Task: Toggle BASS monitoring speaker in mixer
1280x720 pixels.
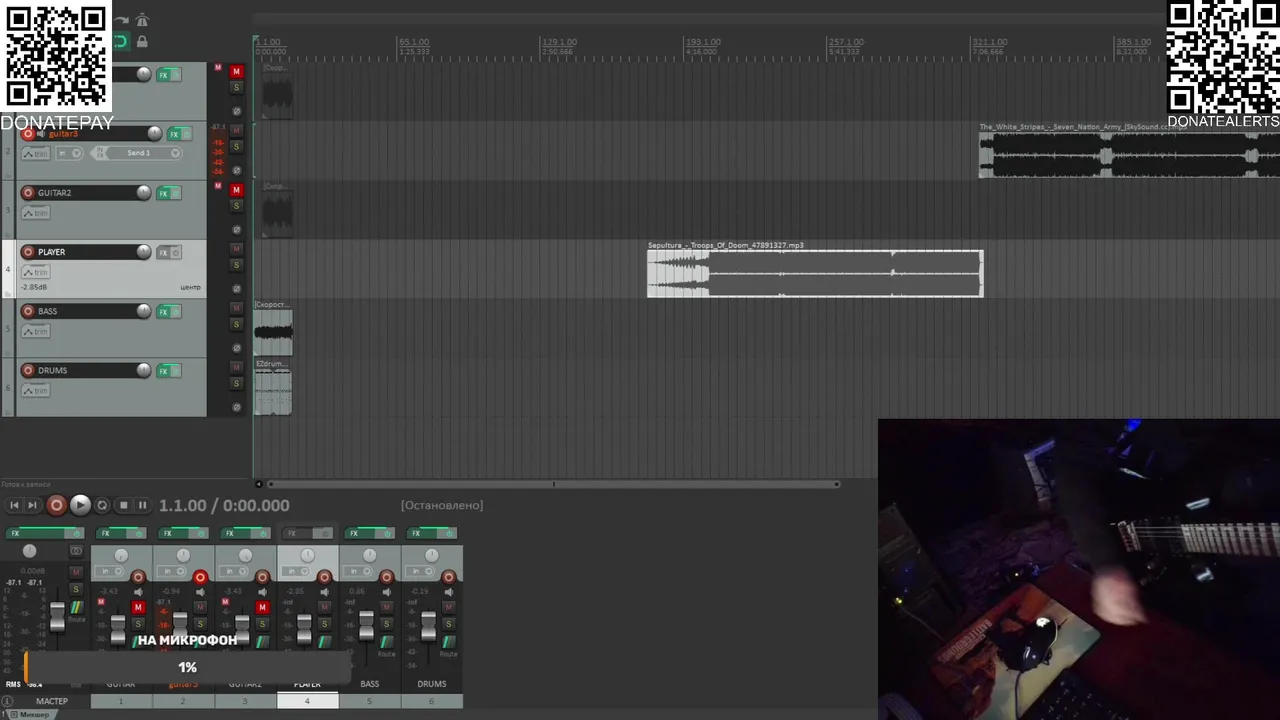Action: tap(386, 592)
